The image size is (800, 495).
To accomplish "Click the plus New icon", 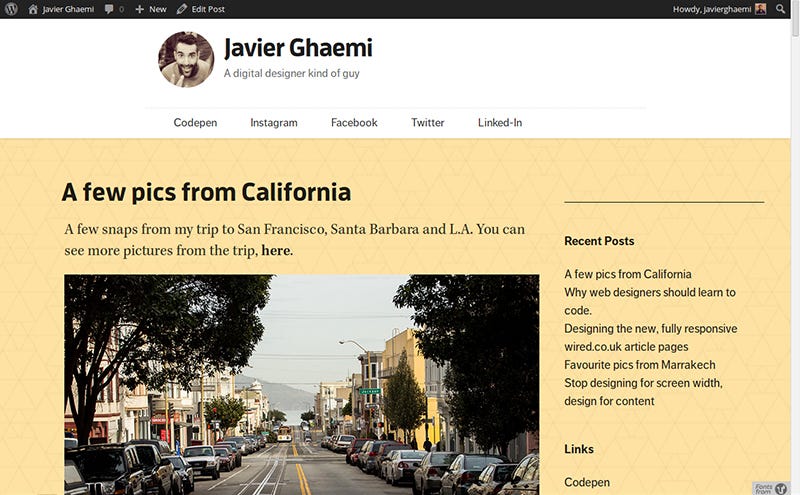I will pos(139,9).
